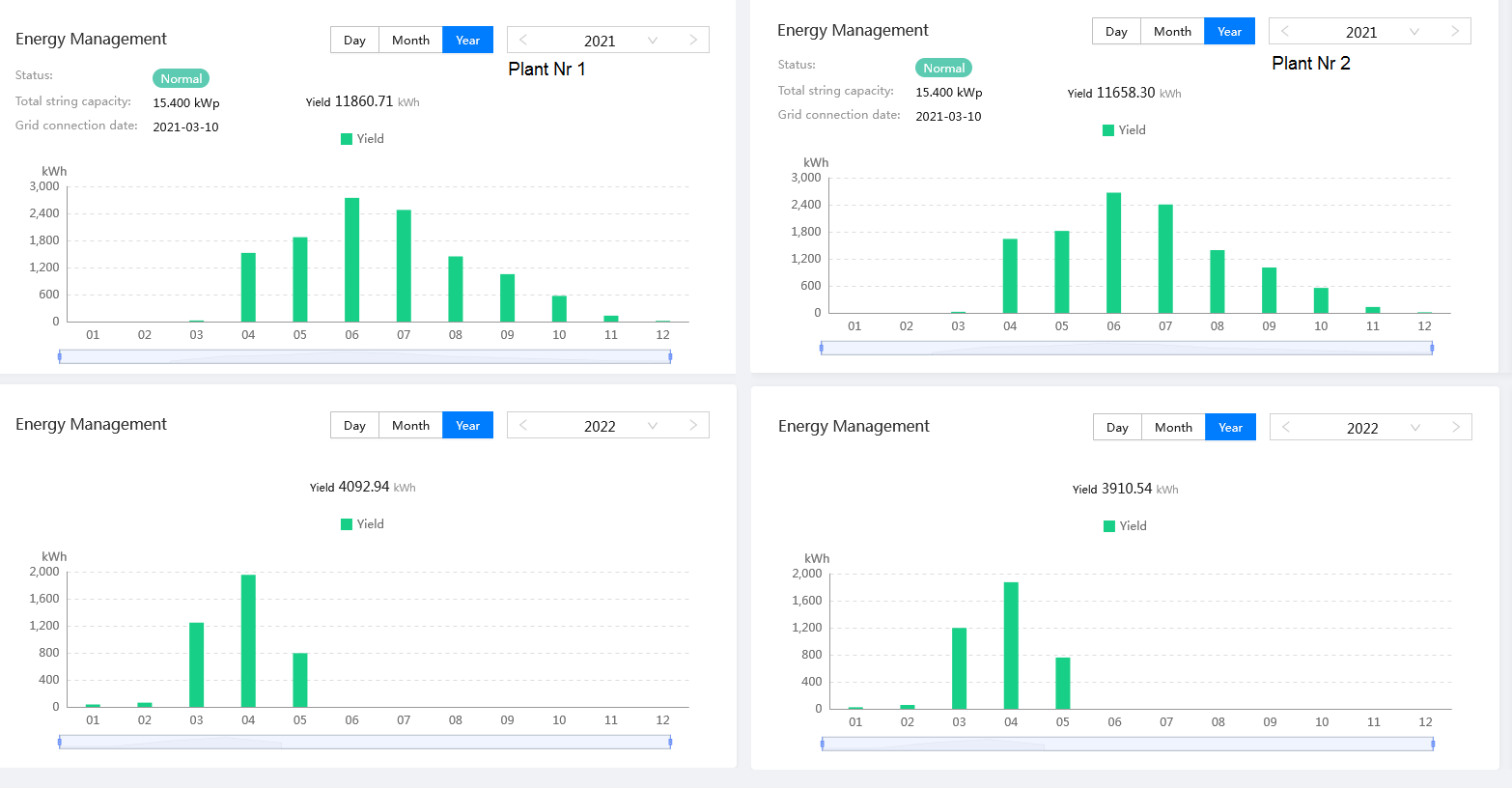This screenshot has height=788, width=1512.
Task: Select Month view in Plant Nr 2 2021 panel
Action: pos(1172,31)
